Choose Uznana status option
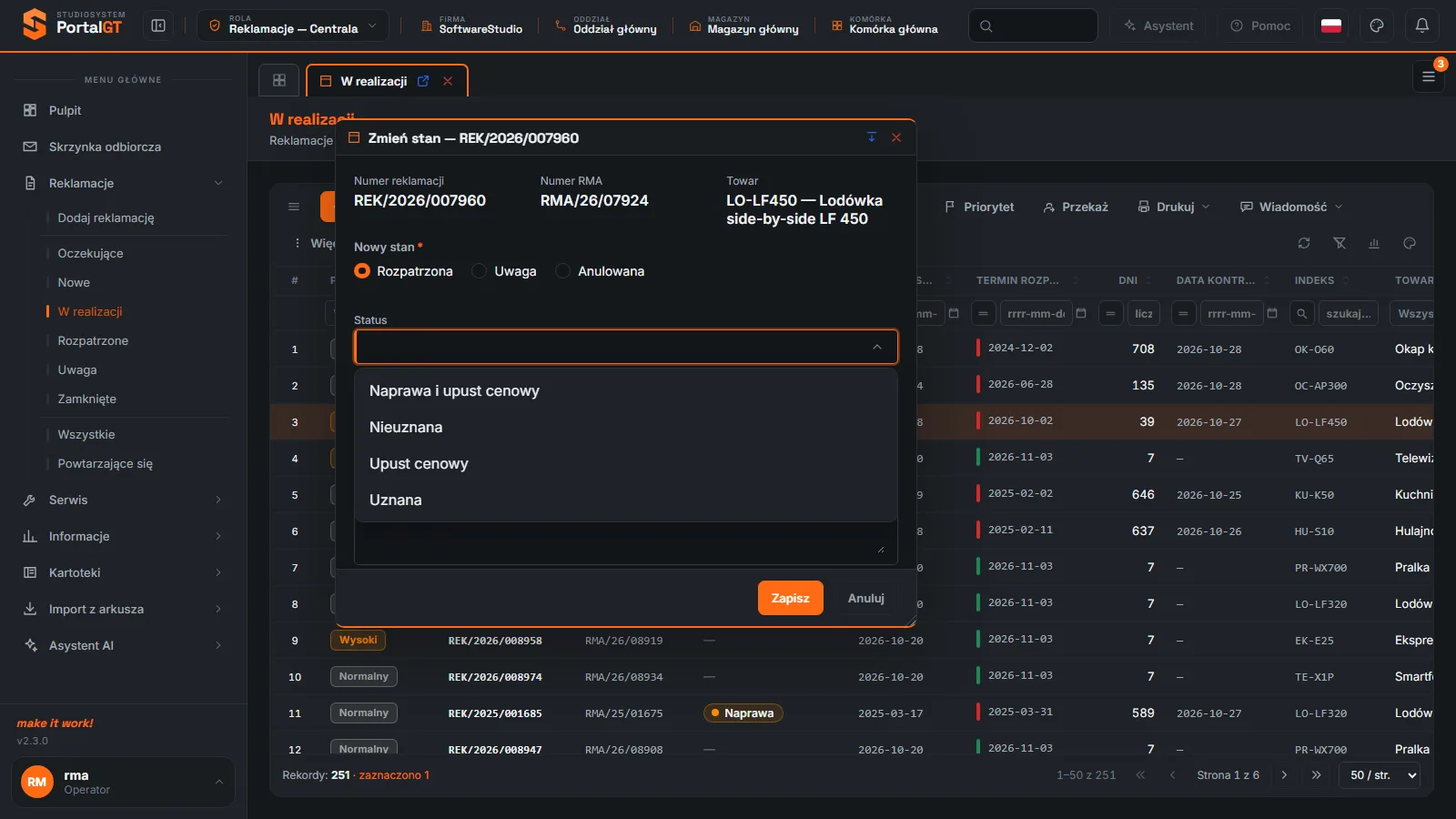The image size is (1456, 819). (626, 500)
